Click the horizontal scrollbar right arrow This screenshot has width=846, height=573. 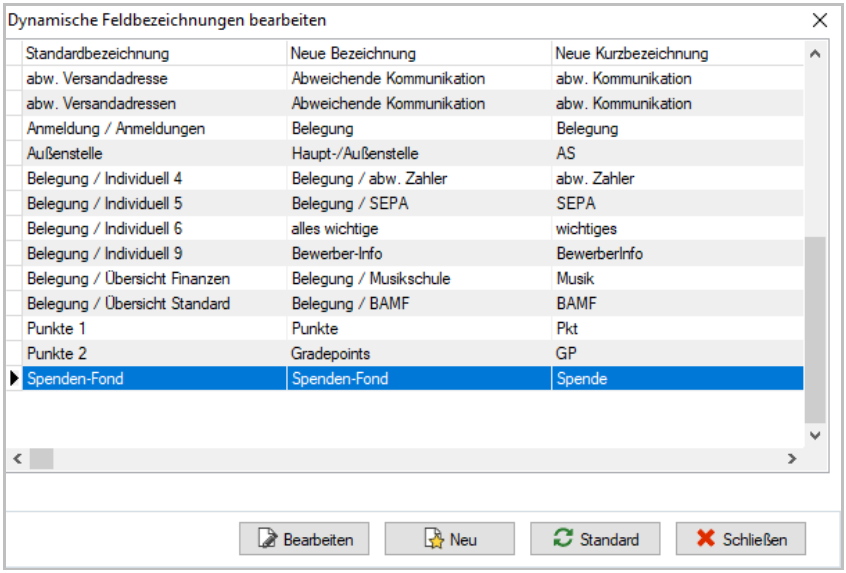(x=792, y=459)
